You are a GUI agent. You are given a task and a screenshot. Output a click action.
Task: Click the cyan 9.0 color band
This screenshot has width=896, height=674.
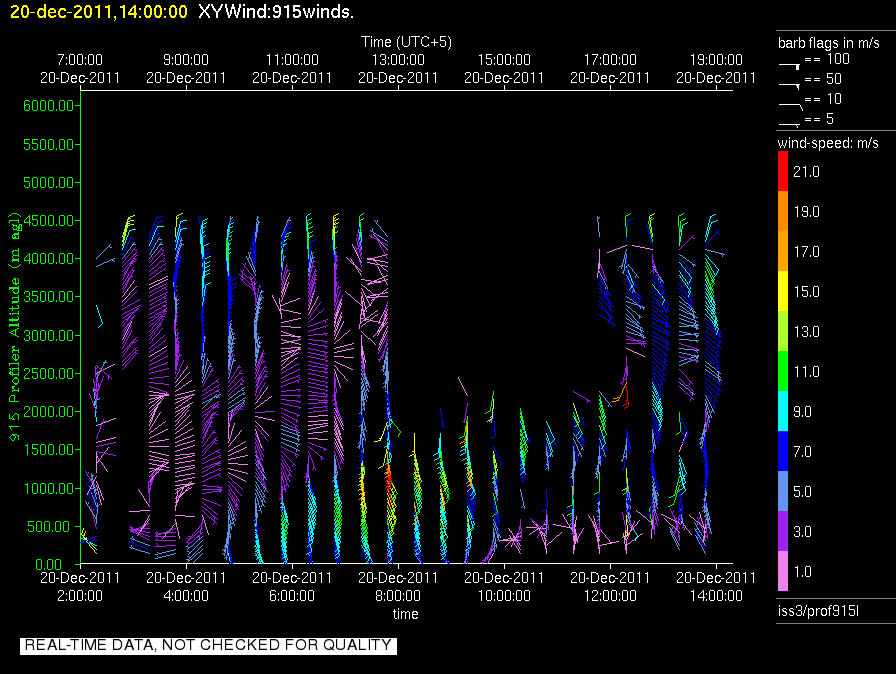point(782,411)
